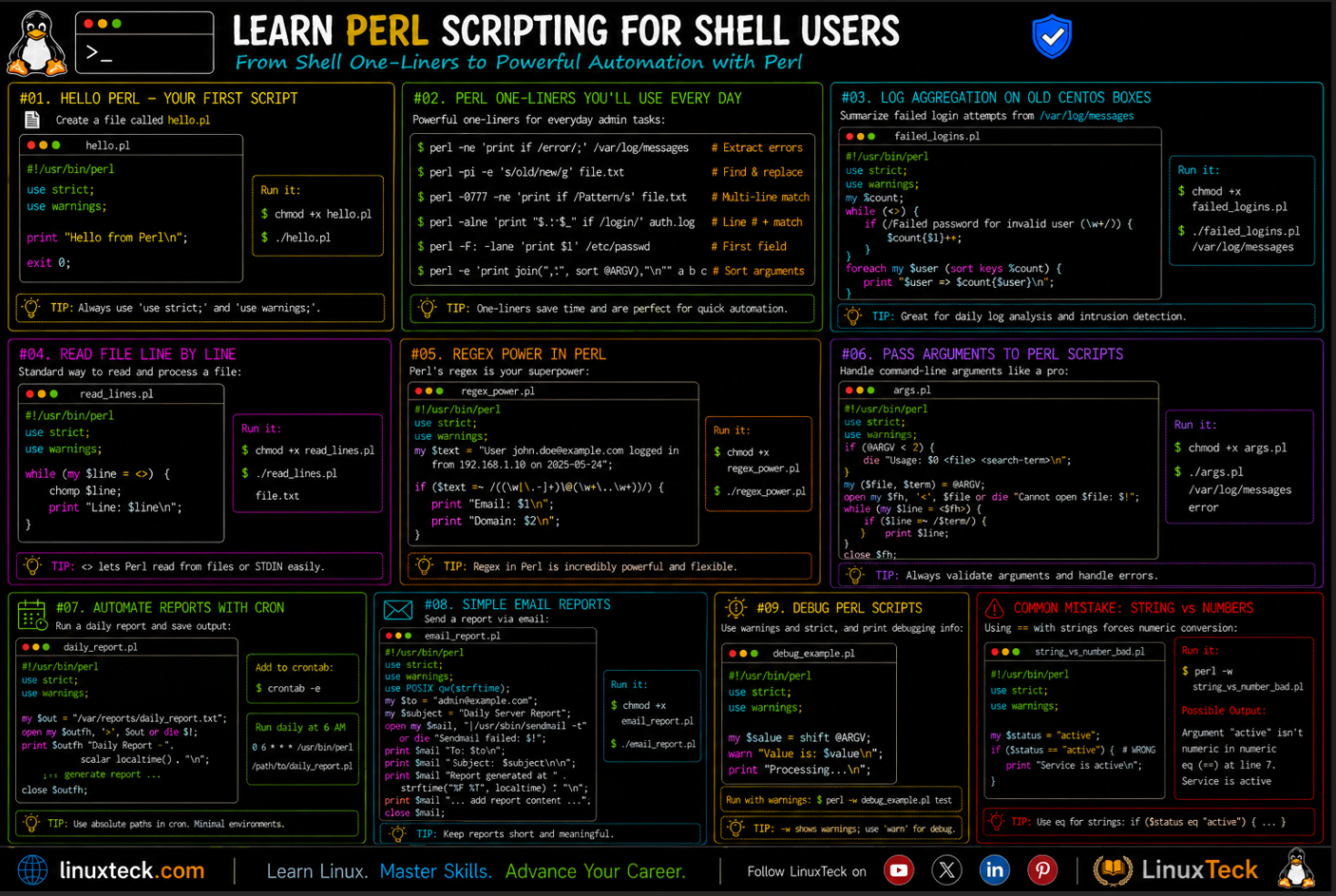Click the 'Run with warnings:' command line in #09
This screenshot has width=1336, height=896.
[x=839, y=800]
